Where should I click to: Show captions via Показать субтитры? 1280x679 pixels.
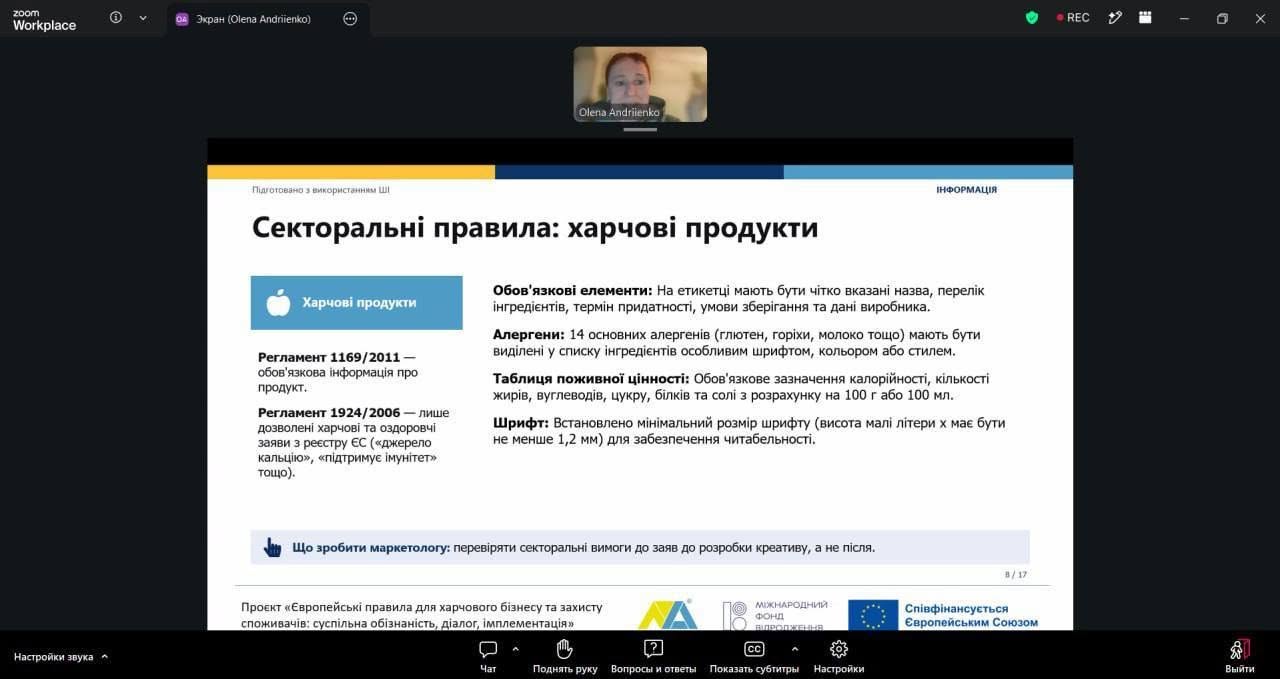754,656
